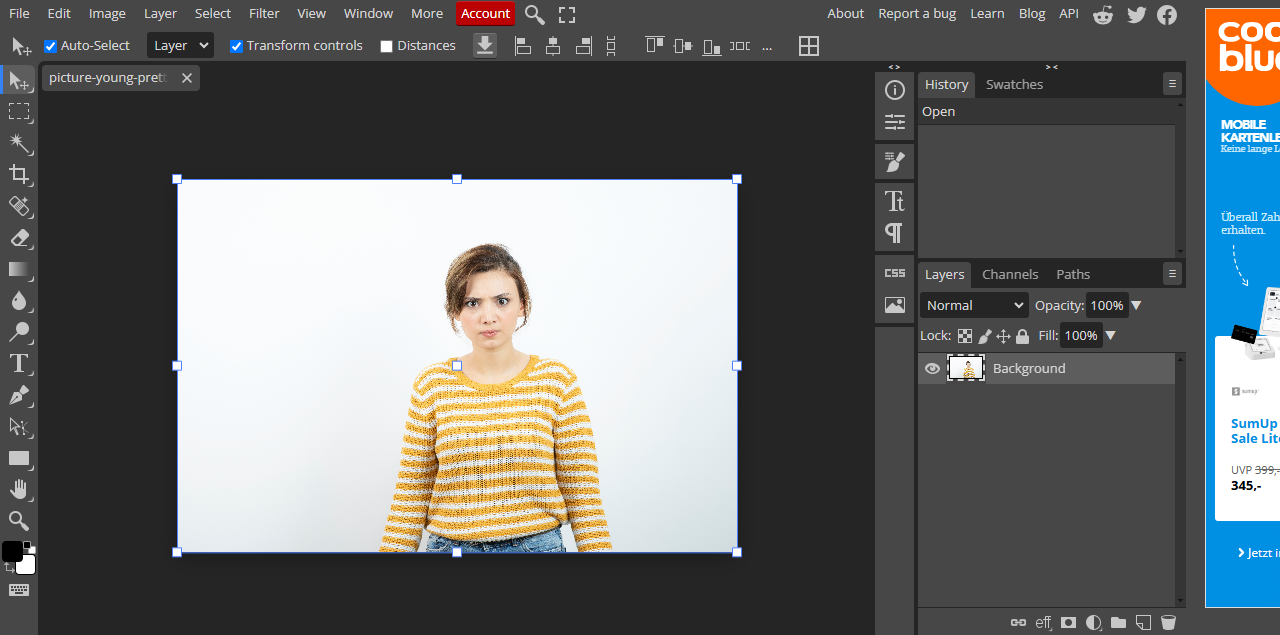Open the Filter menu
This screenshot has width=1280, height=635.
[264, 13]
